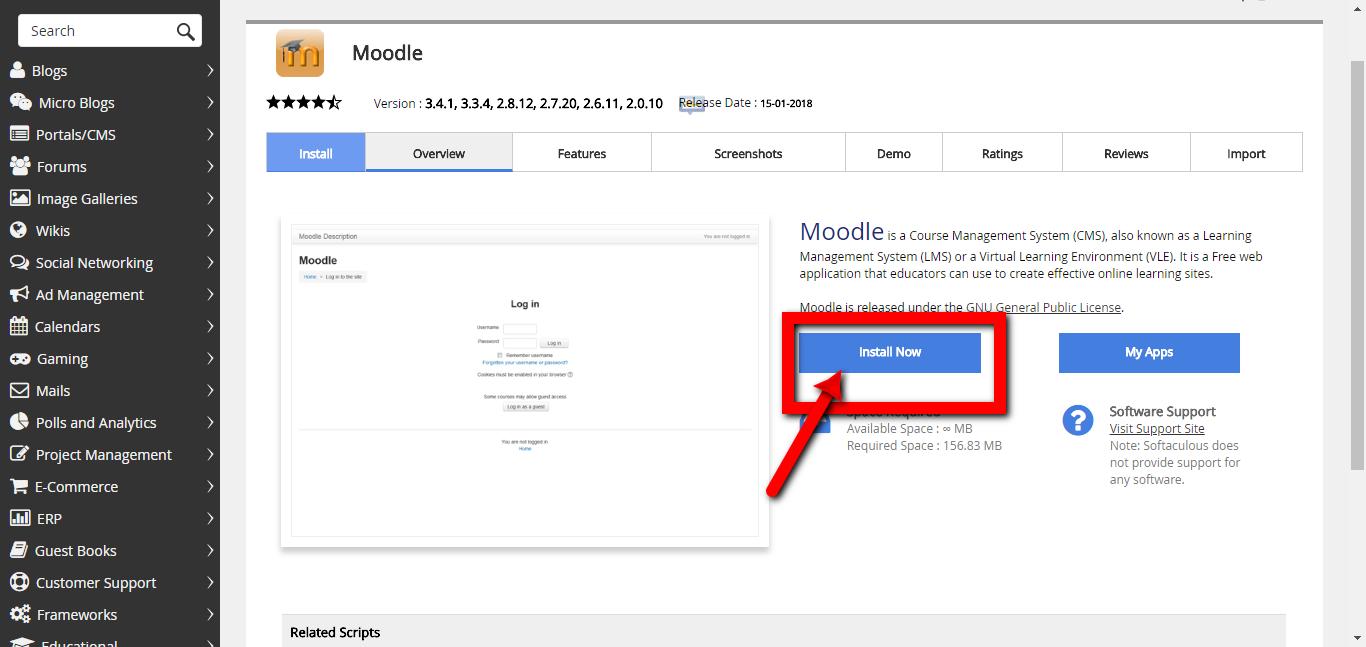Screen dimensions: 1366x647
Task: Expand the Calendars category arrow
Action: pyautogui.click(x=210, y=326)
